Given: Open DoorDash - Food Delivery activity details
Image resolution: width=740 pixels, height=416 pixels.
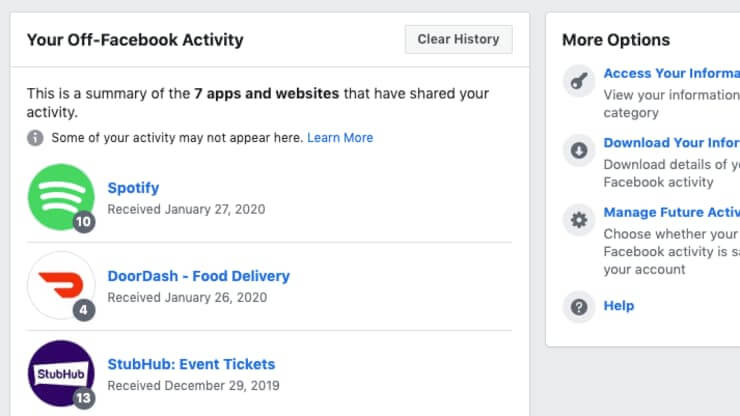Looking at the screenshot, I should tap(198, 276).
